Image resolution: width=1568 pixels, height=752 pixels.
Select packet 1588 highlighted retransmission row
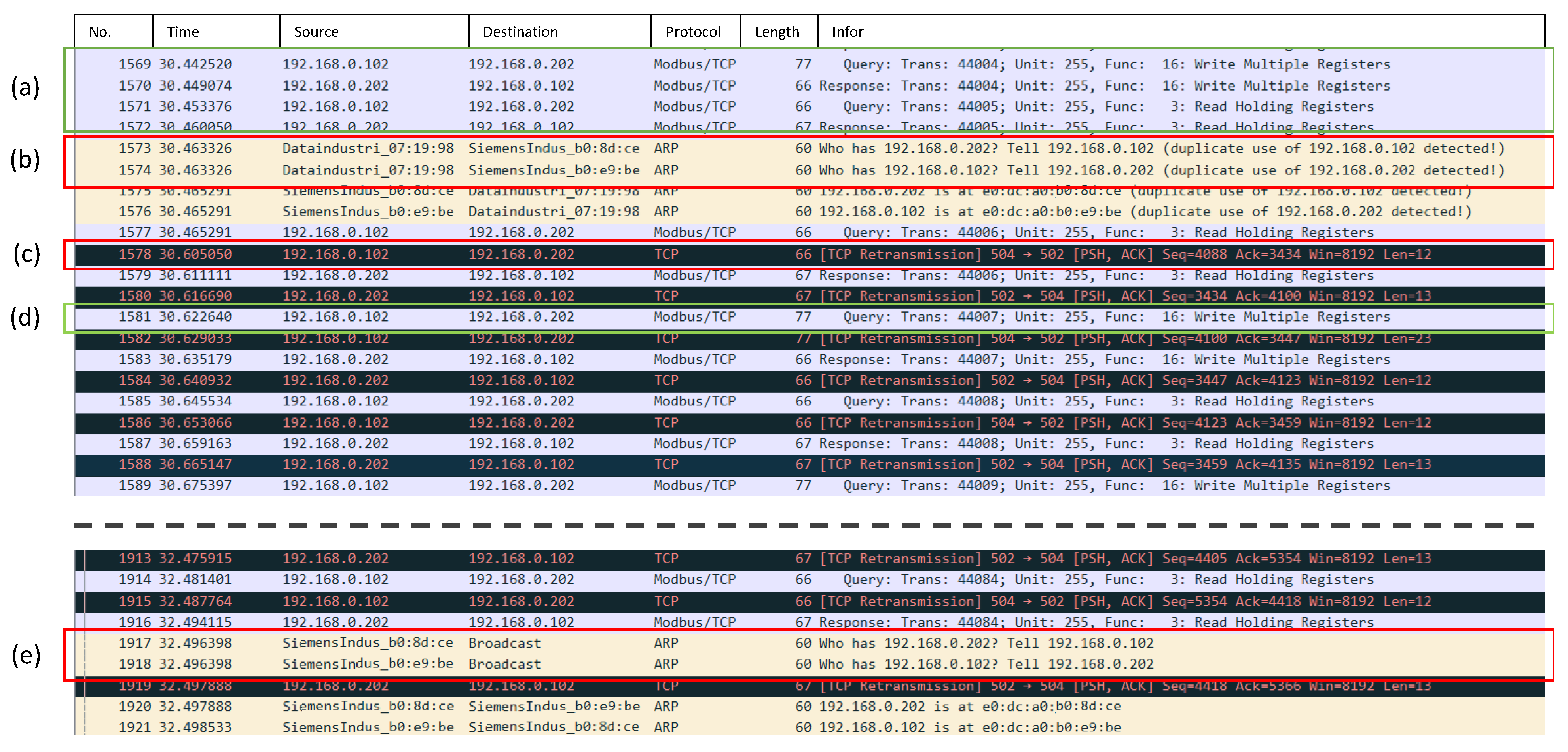[x=791, y=465]
